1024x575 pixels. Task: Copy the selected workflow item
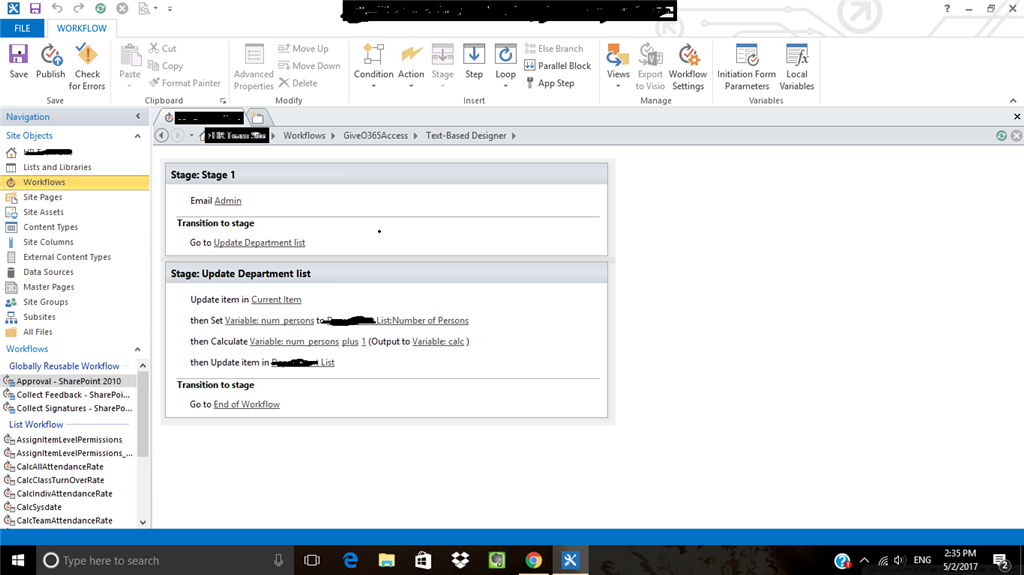coord(165,66)
